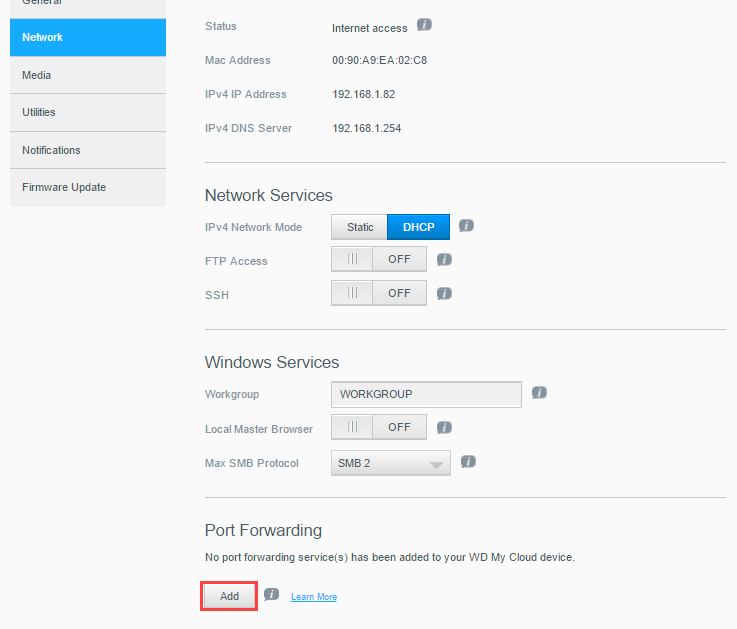This screenshot has height=629, width=737.
Task: Show info tooltip for FTP Access
Action: [444, 259]
